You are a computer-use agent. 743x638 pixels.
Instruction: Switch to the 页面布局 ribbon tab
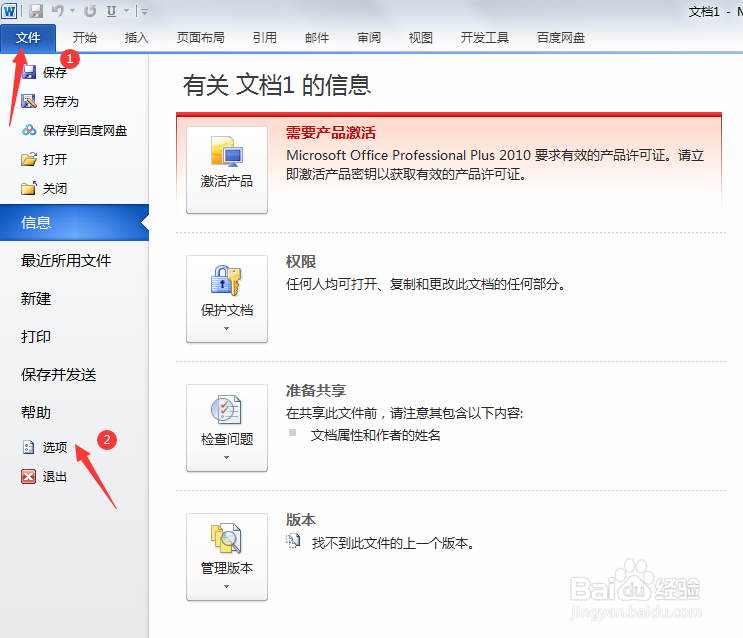click(200, 37)
